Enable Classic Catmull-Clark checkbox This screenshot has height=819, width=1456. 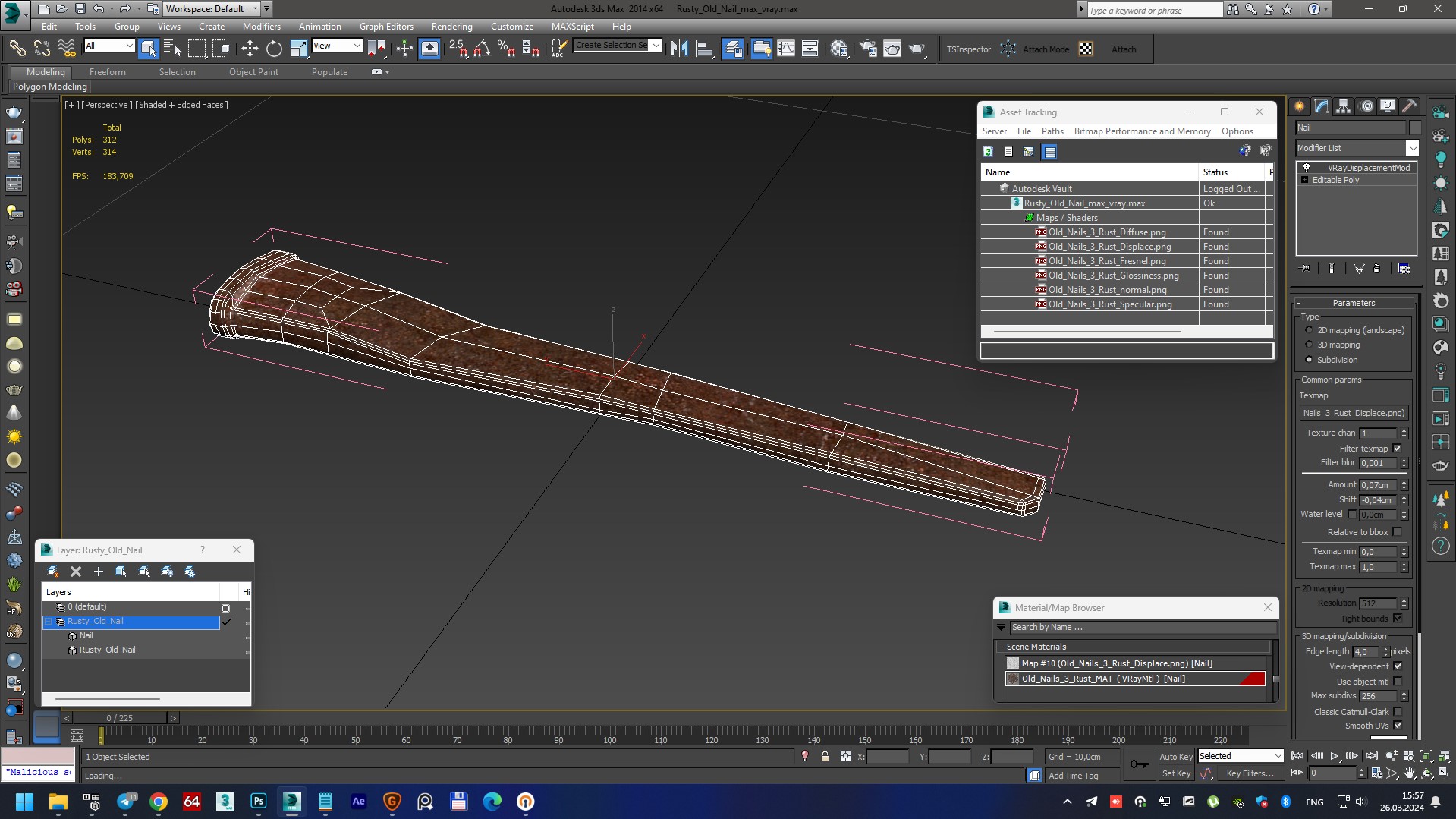(1398, 711)
